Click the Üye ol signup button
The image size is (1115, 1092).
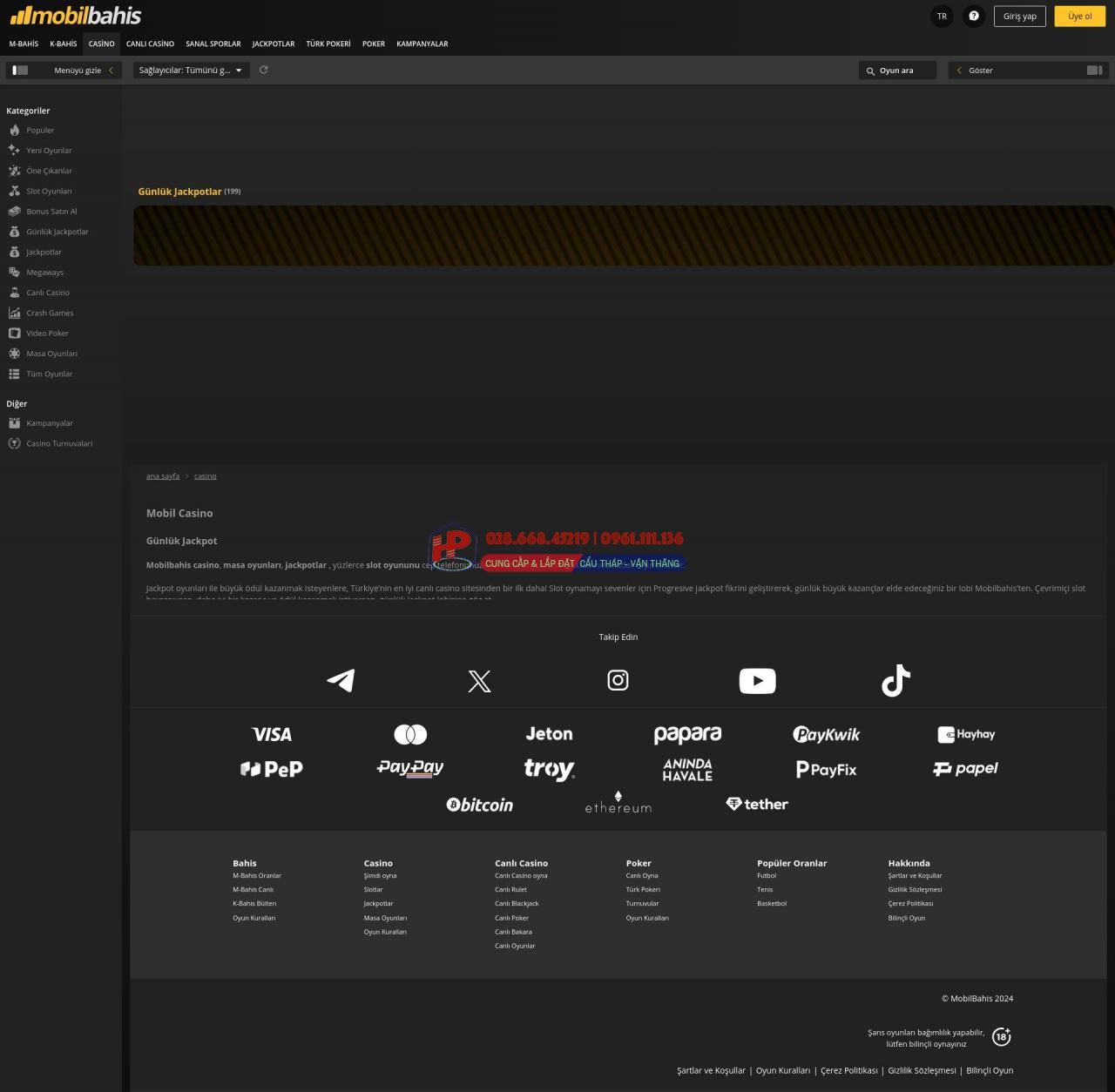click(x=1079, y=16)
